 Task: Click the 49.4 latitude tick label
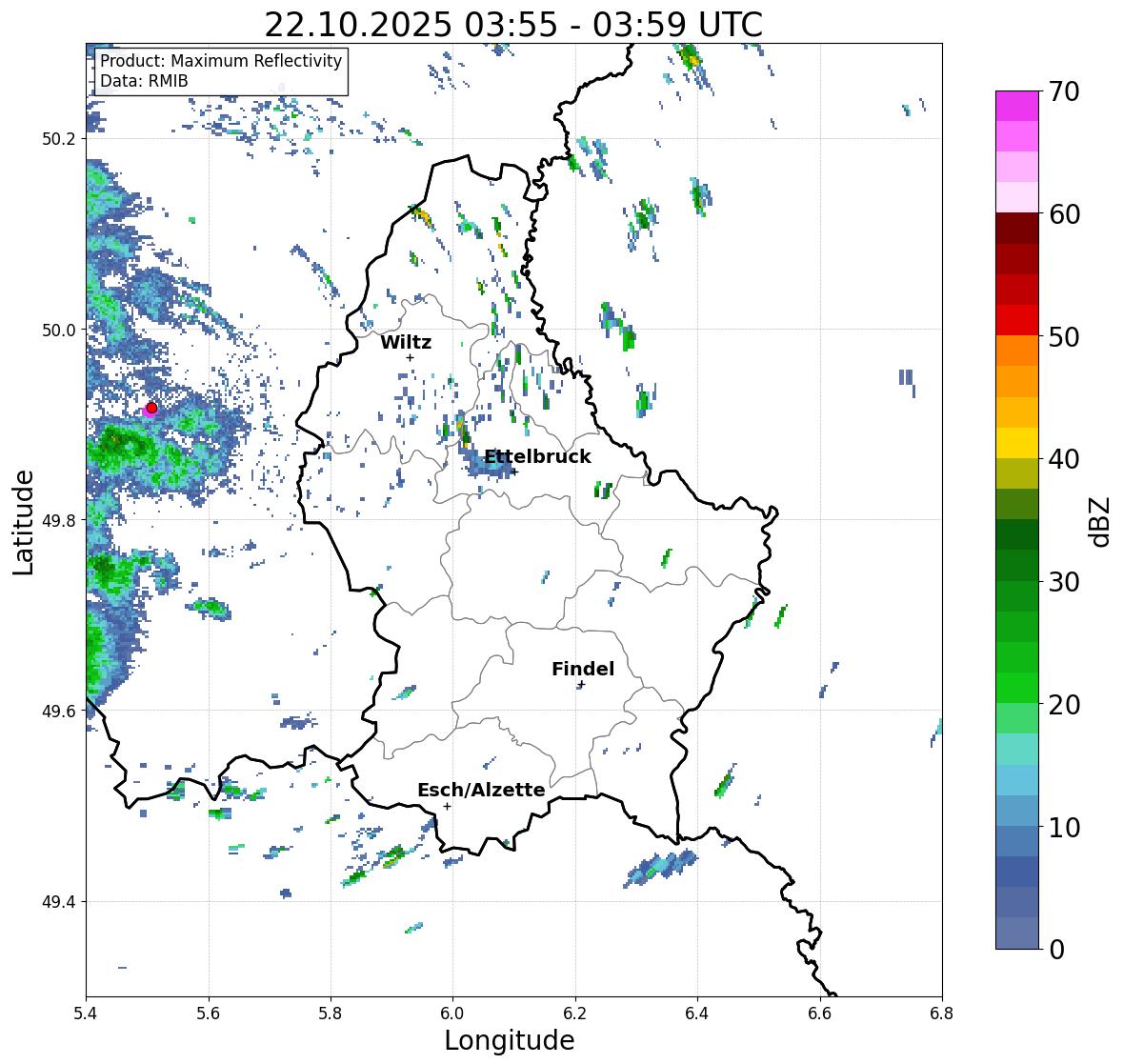click(59, 902)
